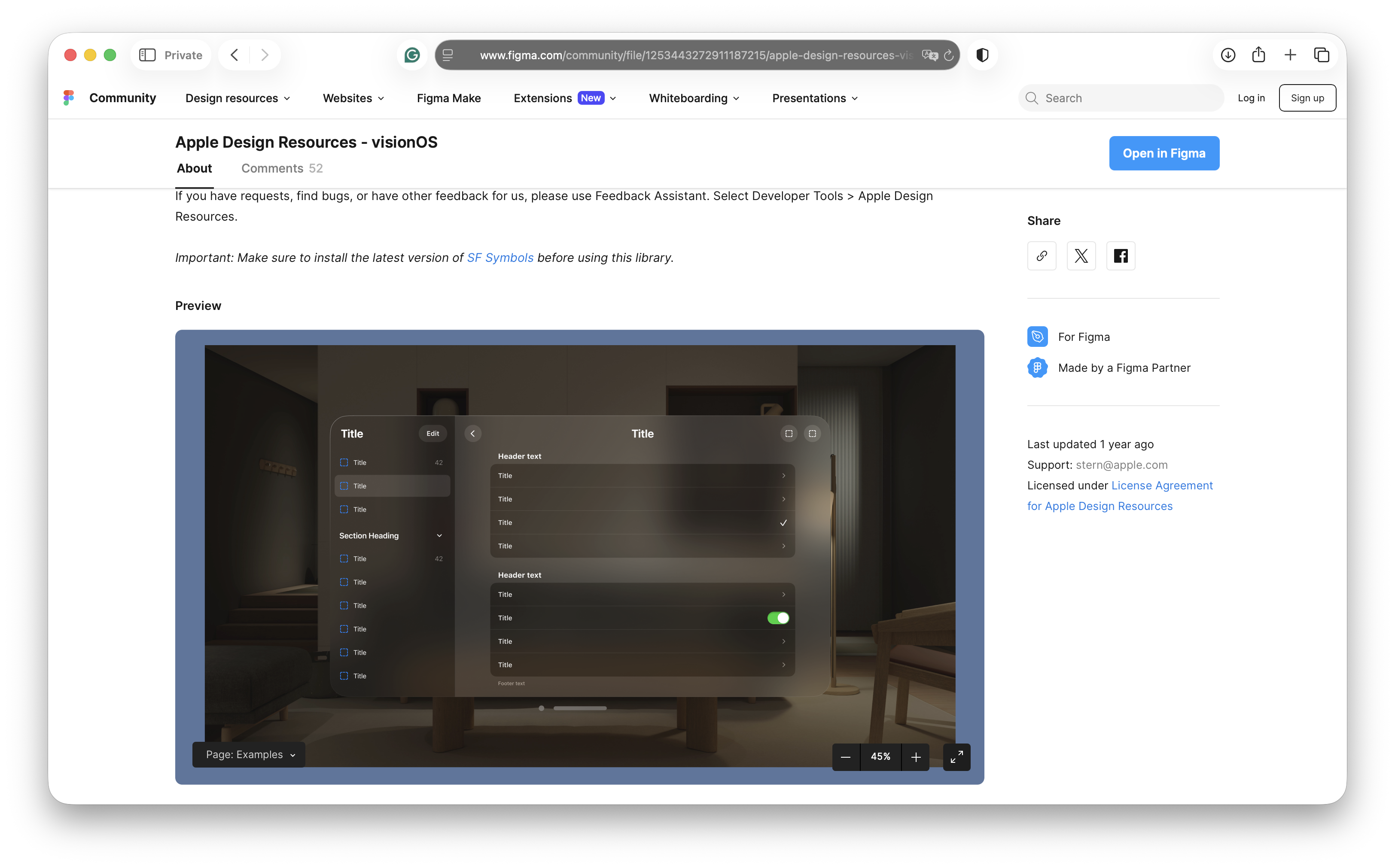Reload the page with refresh icon

[x=949, y=55]
